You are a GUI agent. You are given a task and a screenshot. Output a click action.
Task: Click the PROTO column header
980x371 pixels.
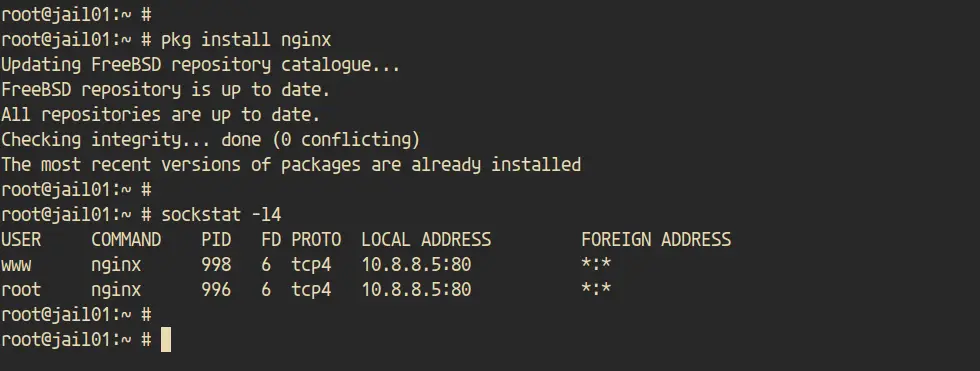tap(316, 240)
